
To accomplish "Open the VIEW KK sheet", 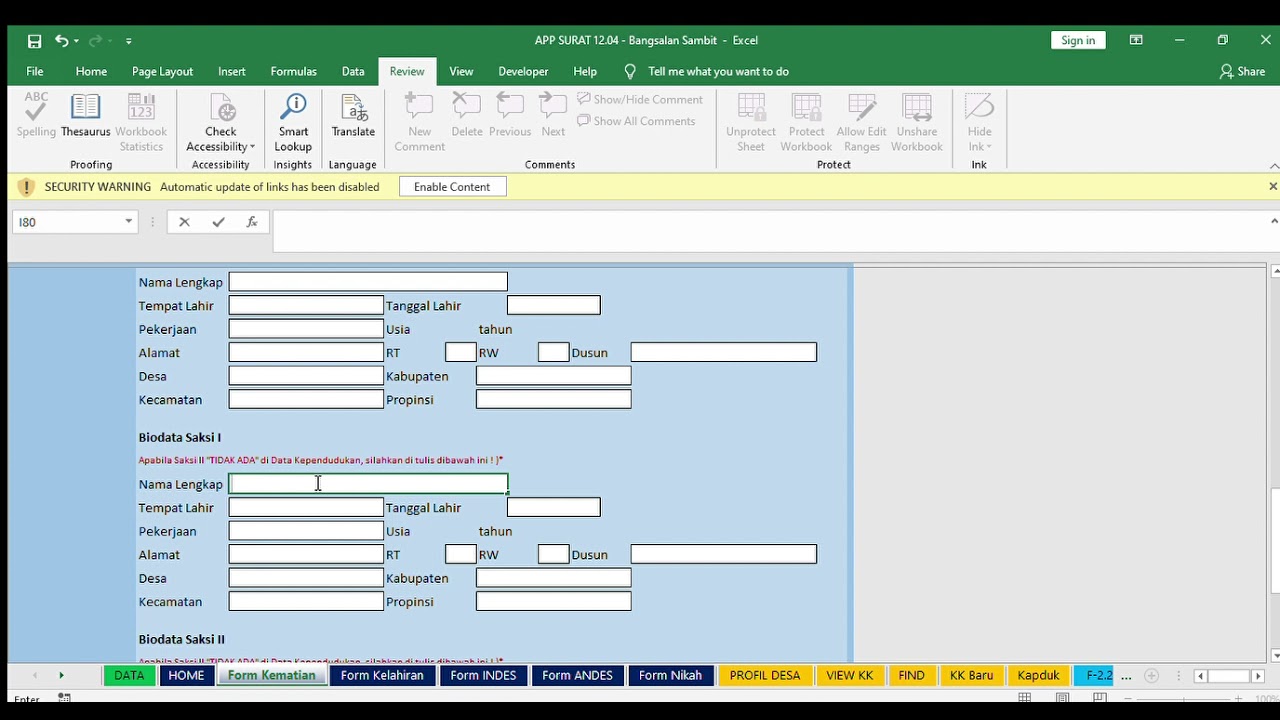I will 850,676.
